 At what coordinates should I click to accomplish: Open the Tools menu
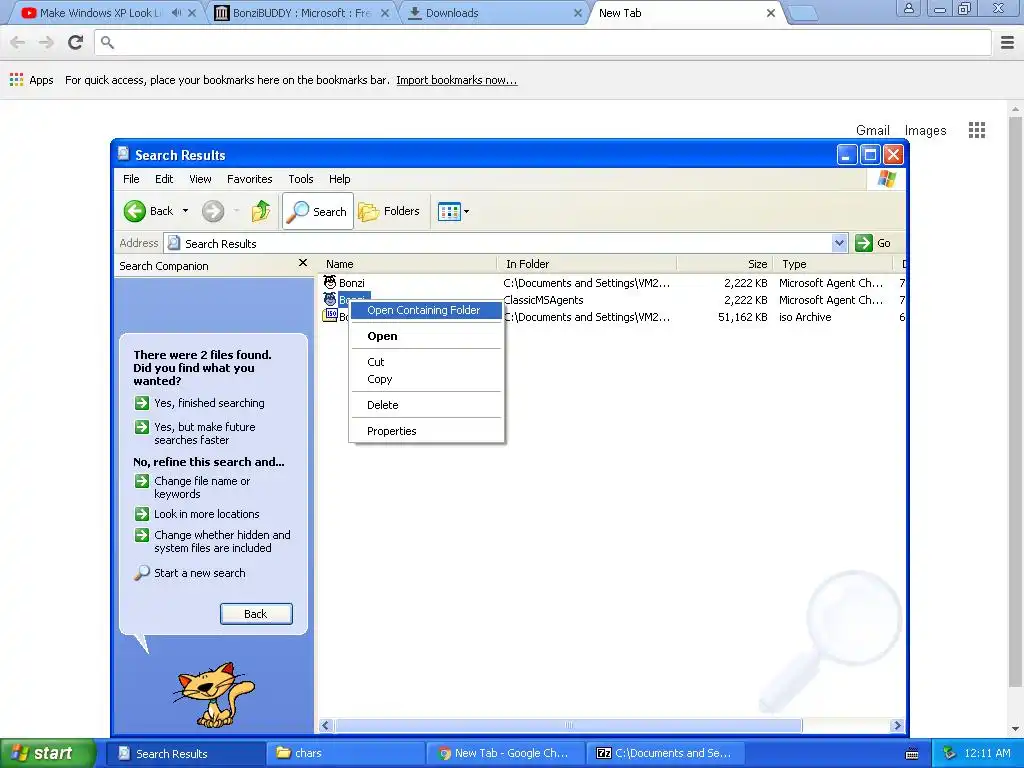pos(300,179)
